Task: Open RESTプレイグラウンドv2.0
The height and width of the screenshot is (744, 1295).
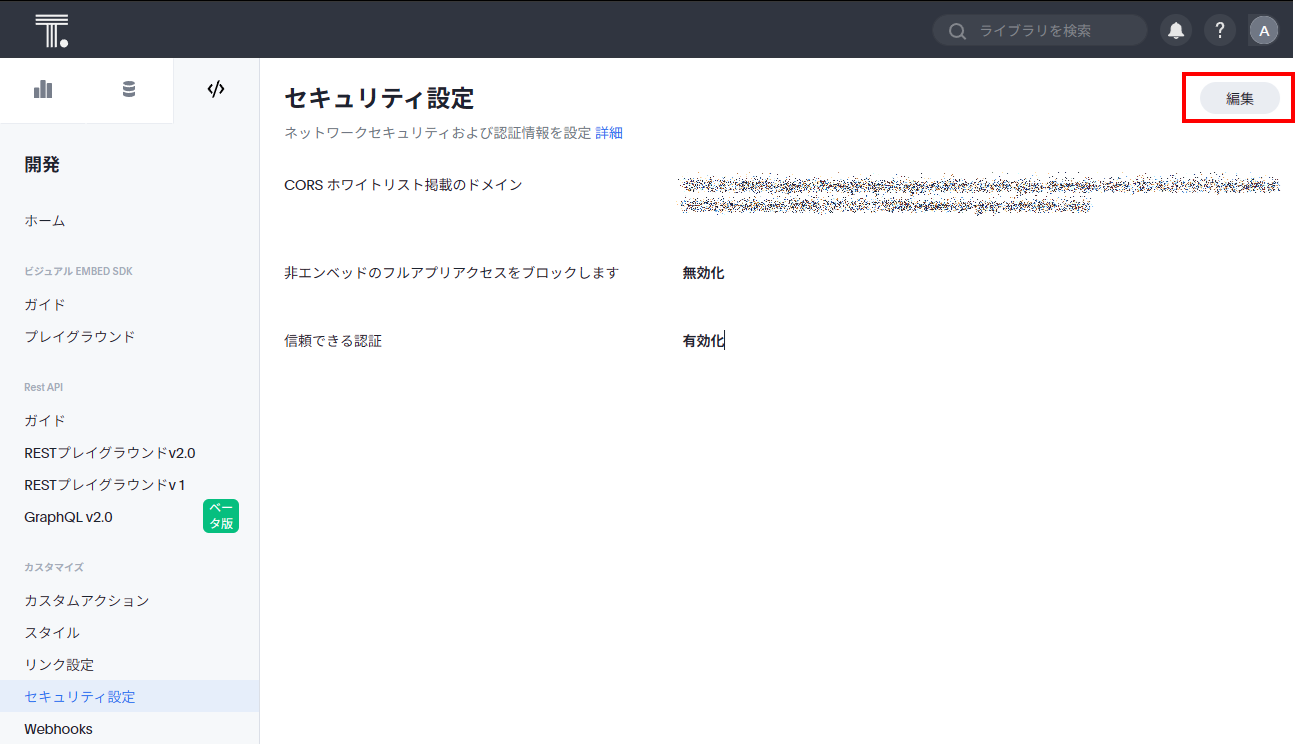Action: 110,453
